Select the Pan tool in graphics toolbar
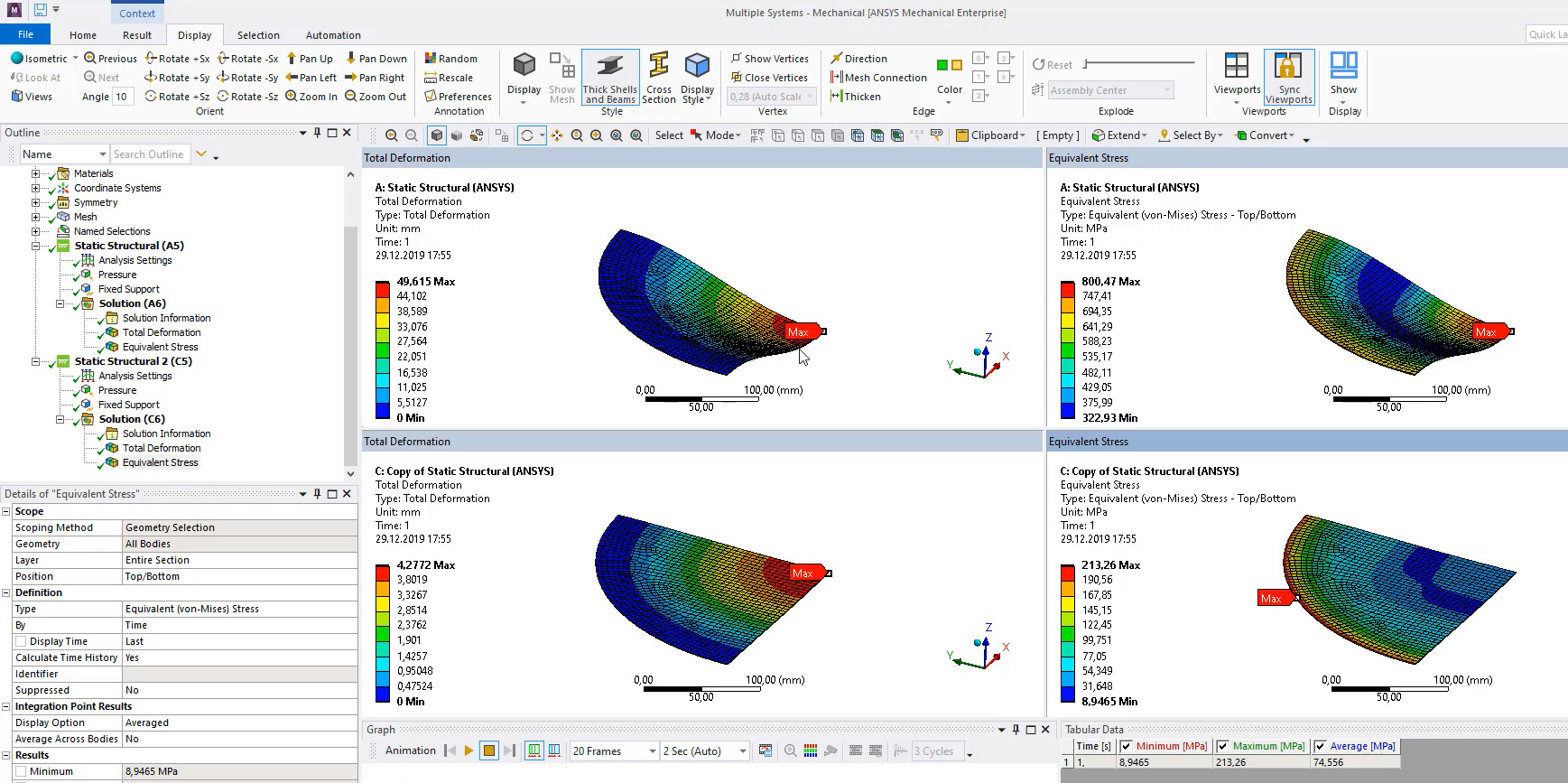 (x=557, y=135)
